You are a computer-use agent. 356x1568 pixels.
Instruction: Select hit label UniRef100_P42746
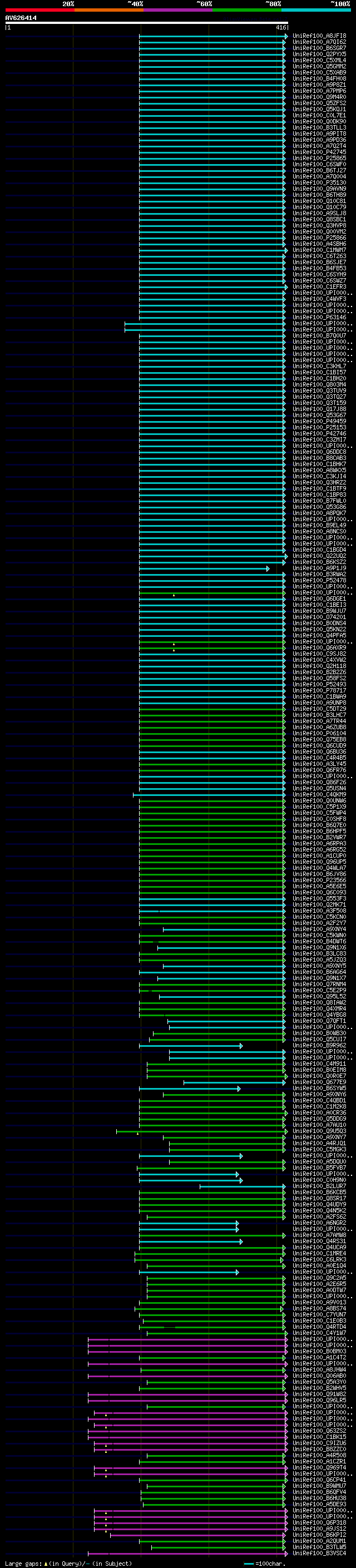[319, 433]
